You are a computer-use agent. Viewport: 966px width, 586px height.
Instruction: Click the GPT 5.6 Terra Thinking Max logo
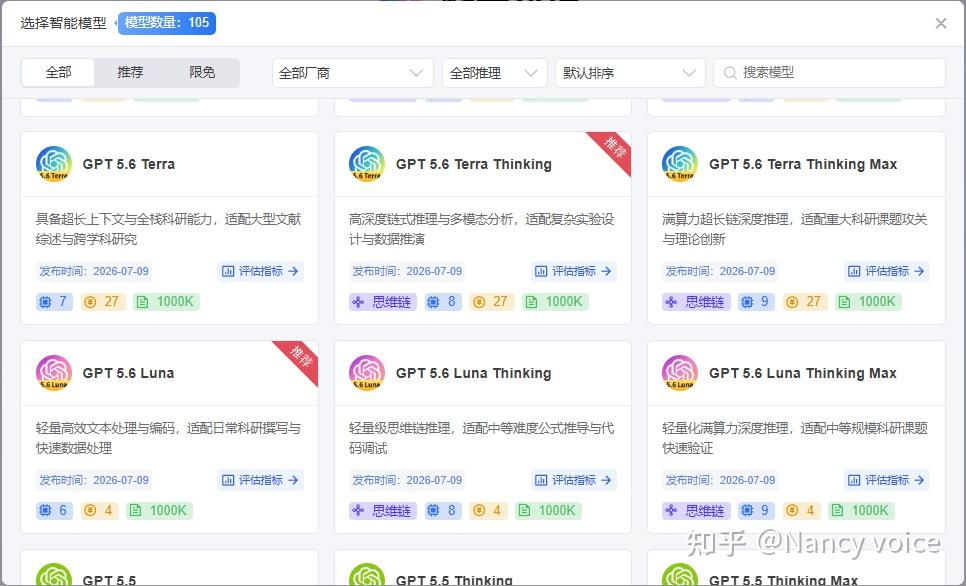[x=680, y=164]
